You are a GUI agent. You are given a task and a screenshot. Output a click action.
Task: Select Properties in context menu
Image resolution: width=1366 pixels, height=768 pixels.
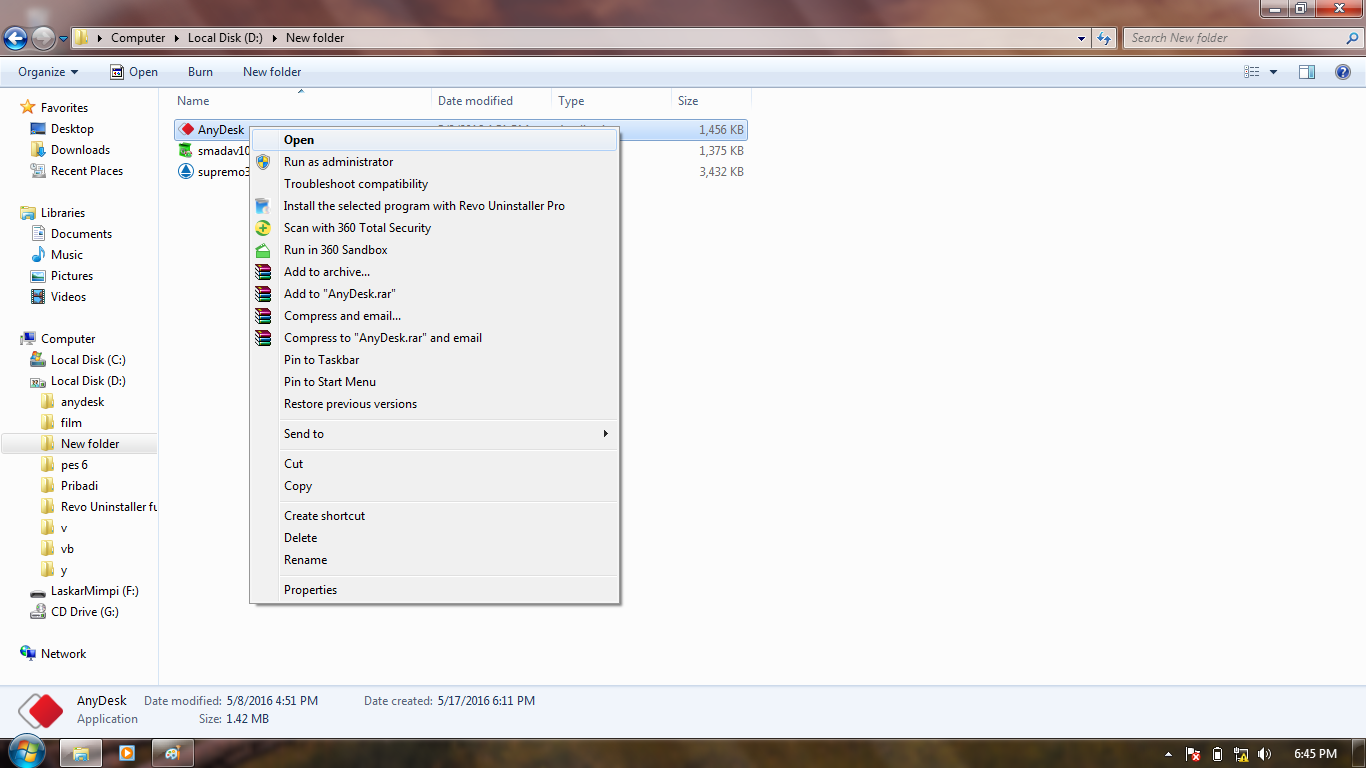coord(434,590)
